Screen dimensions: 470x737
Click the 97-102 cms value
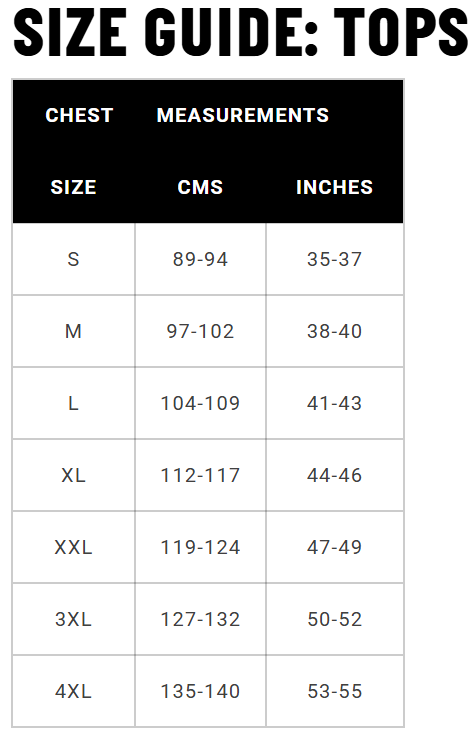tap(200, 331)
